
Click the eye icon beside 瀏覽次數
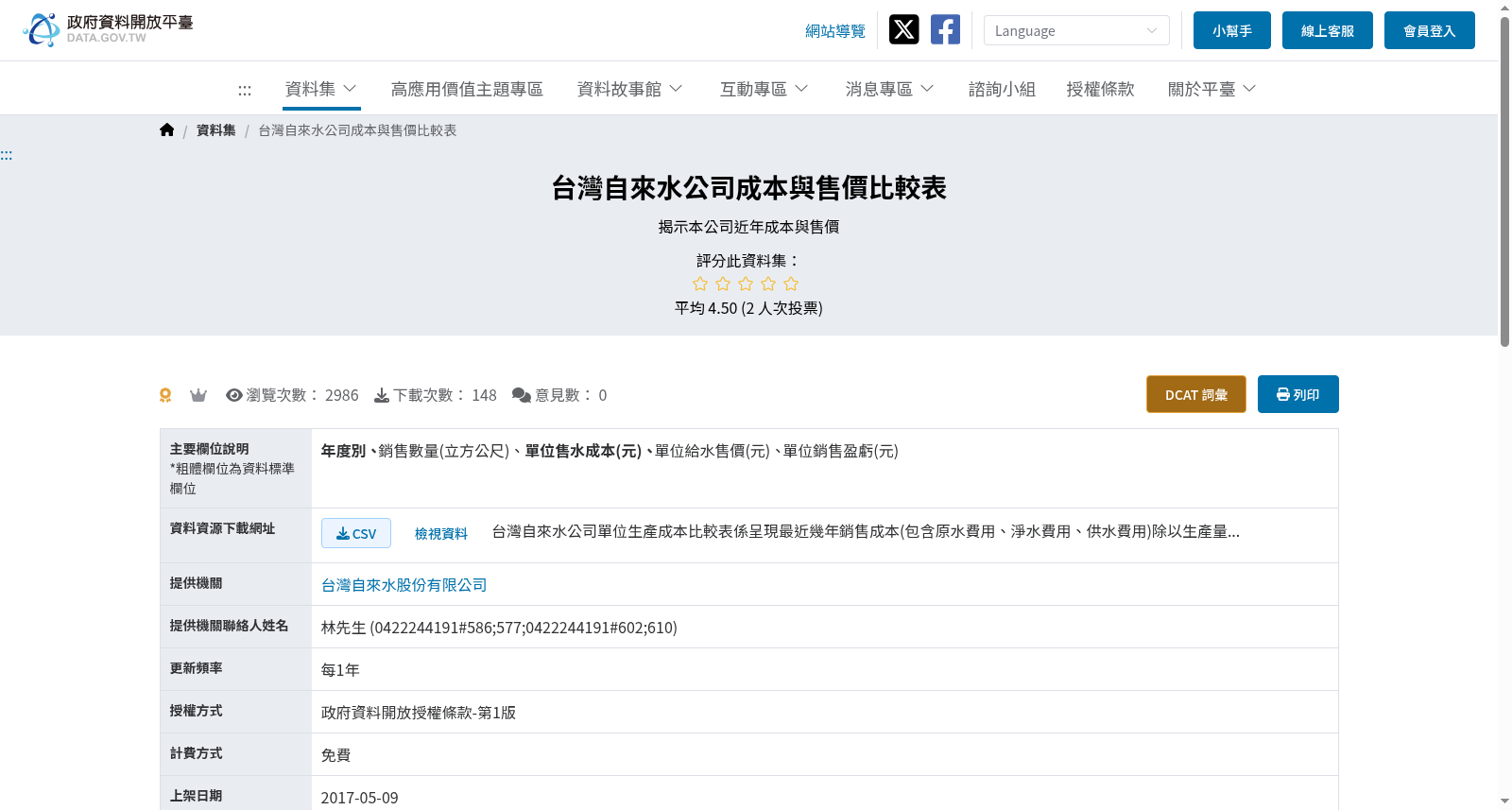coord(234,395)
